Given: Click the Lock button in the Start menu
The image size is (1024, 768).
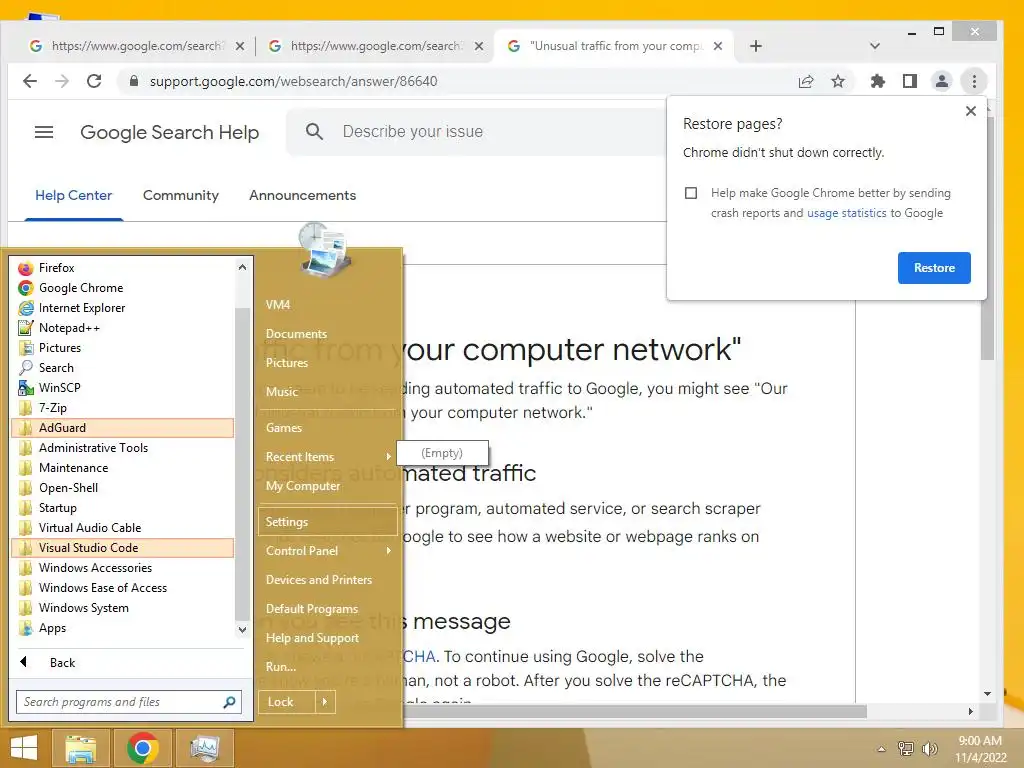Looking at the screenshot, I should click(287, 702).
